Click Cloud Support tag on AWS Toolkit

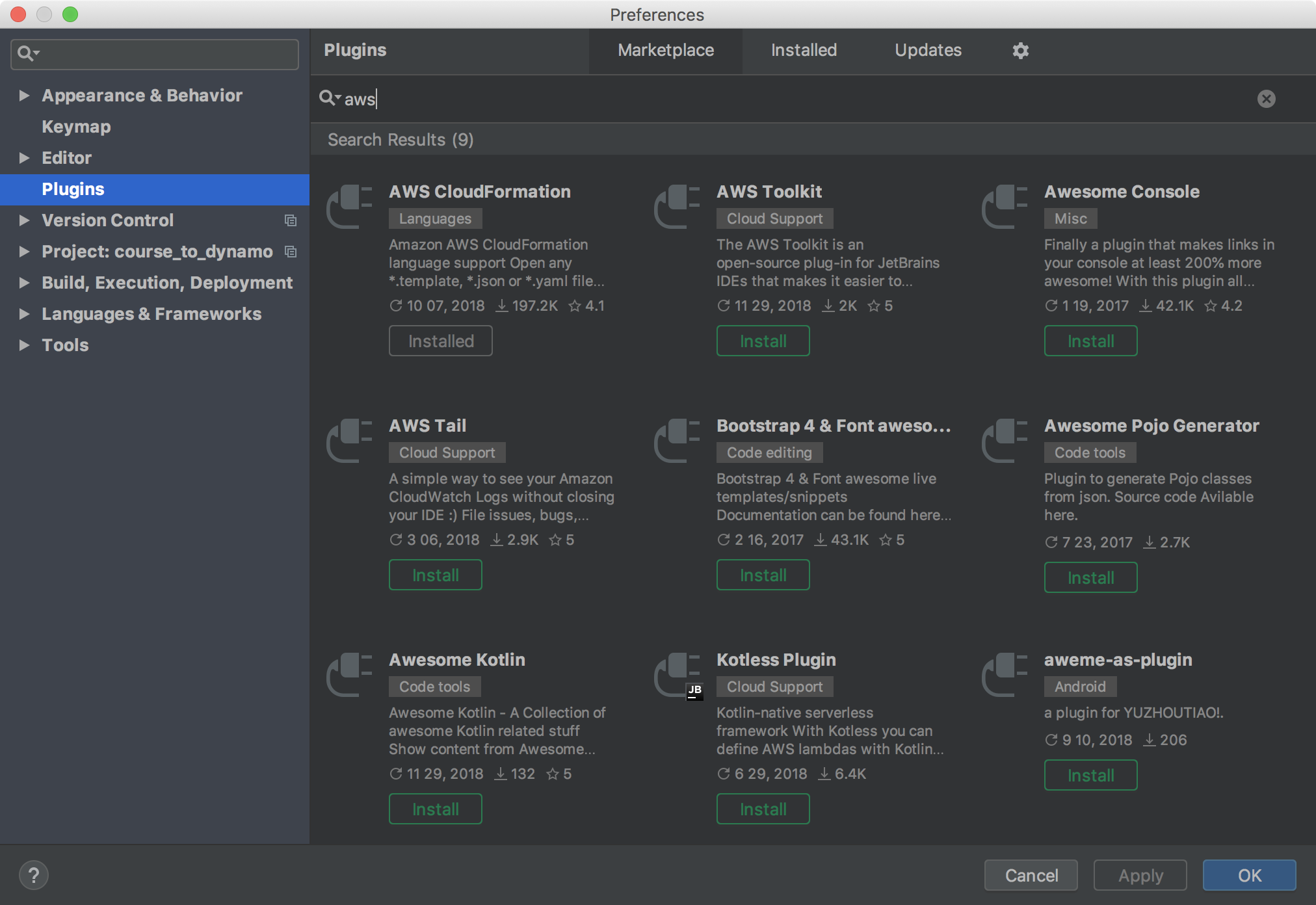pos(775,218)
